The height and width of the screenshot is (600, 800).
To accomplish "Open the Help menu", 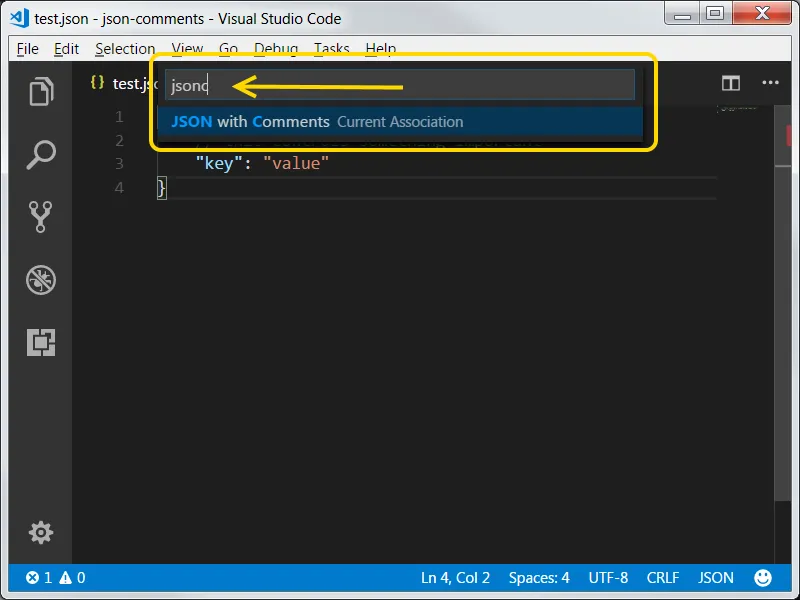I will click(381, 48).
